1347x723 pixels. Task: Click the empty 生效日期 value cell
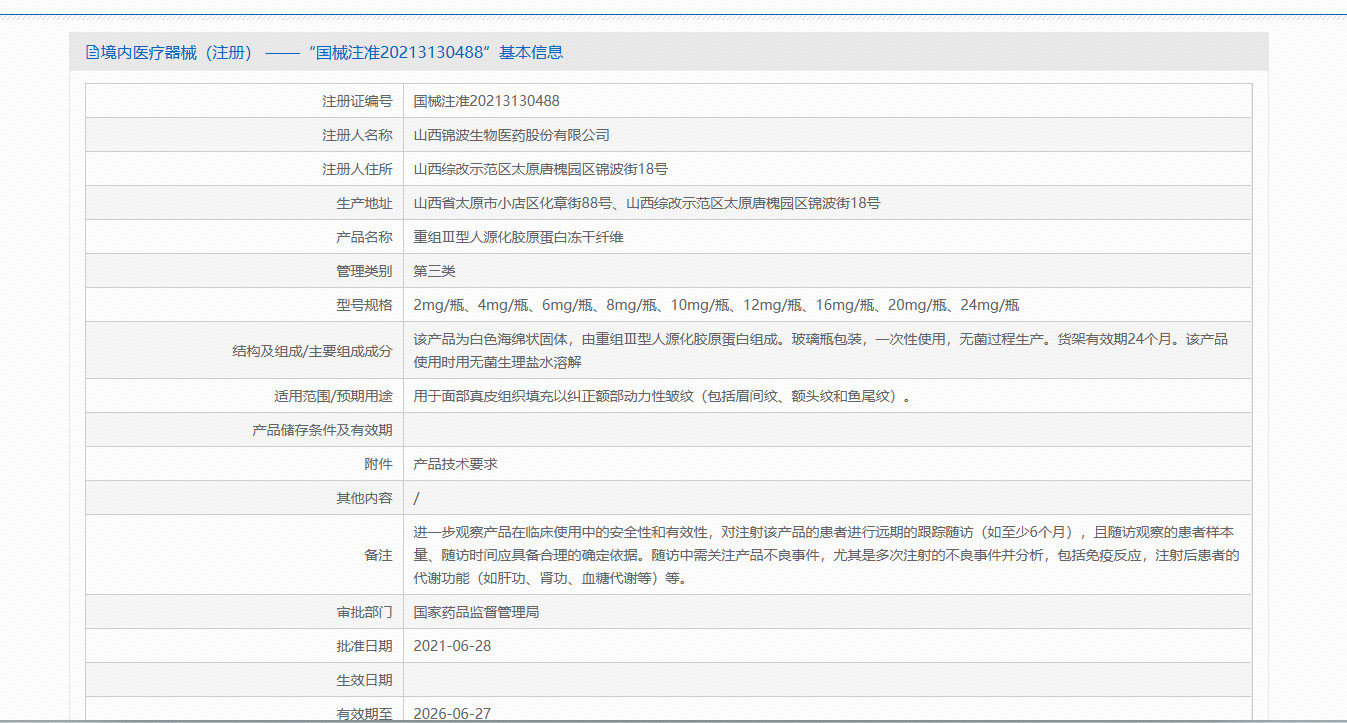click(x=826, y=680)
